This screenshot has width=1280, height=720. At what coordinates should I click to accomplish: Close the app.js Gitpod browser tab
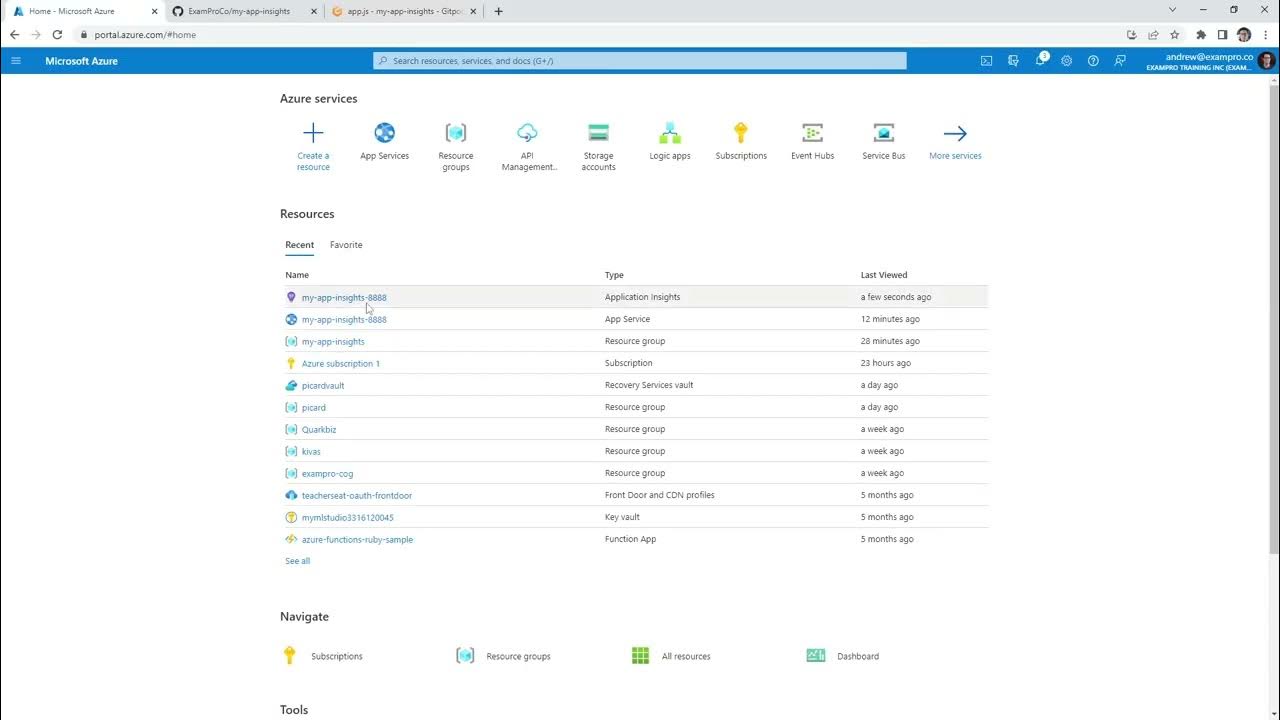[x=474, y=11]
